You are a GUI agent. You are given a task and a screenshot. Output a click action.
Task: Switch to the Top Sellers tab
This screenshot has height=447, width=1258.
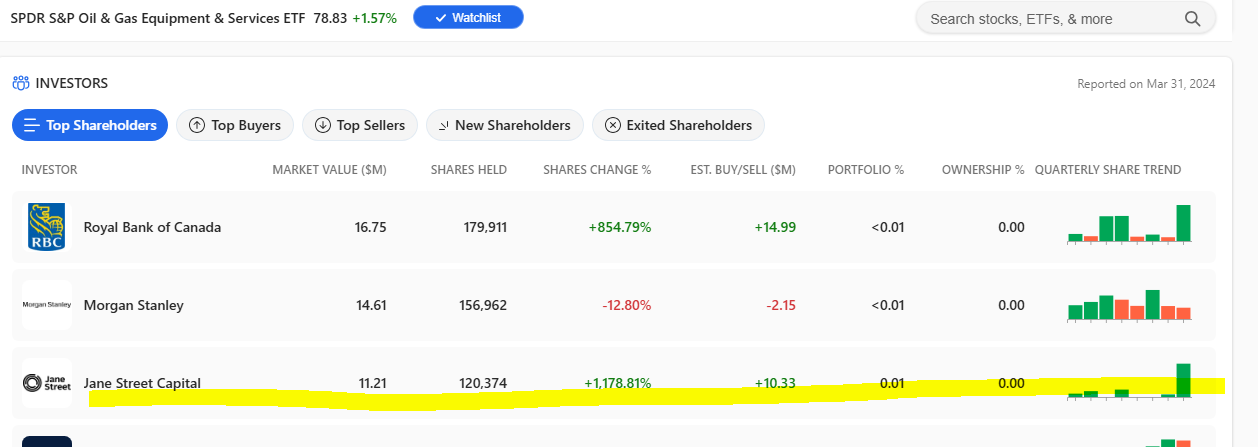360,125
